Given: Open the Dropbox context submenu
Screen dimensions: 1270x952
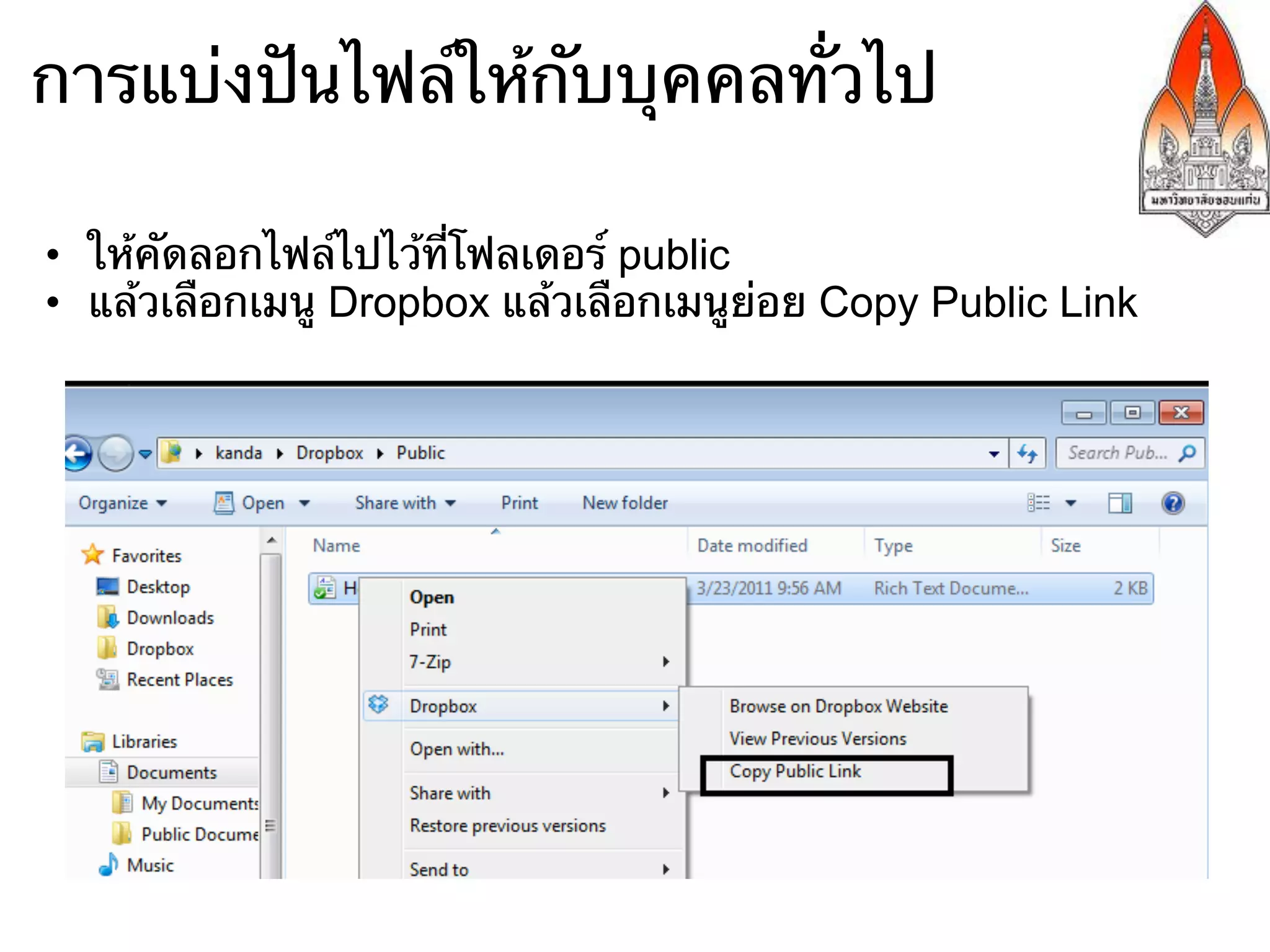Looking at the screenshot, I should pyautogui.click(x=521, y=706).
